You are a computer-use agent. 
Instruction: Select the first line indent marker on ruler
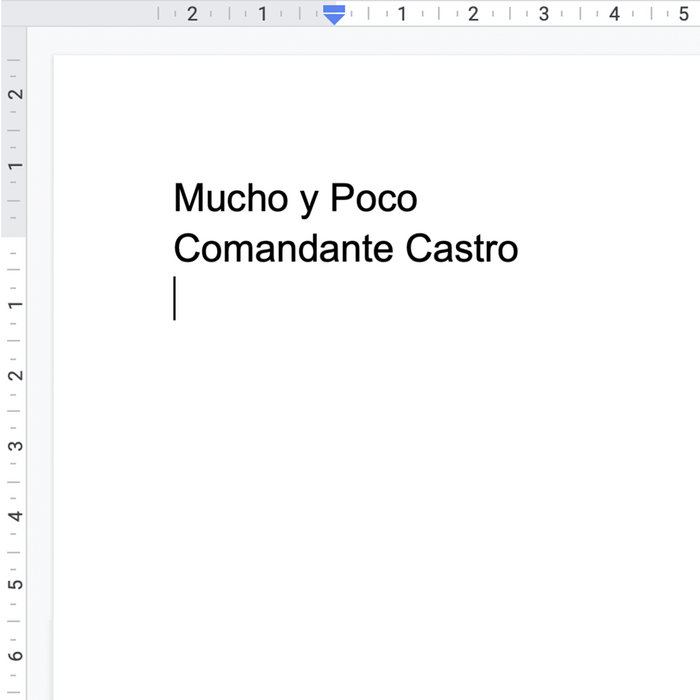click(x=334, y=8)
